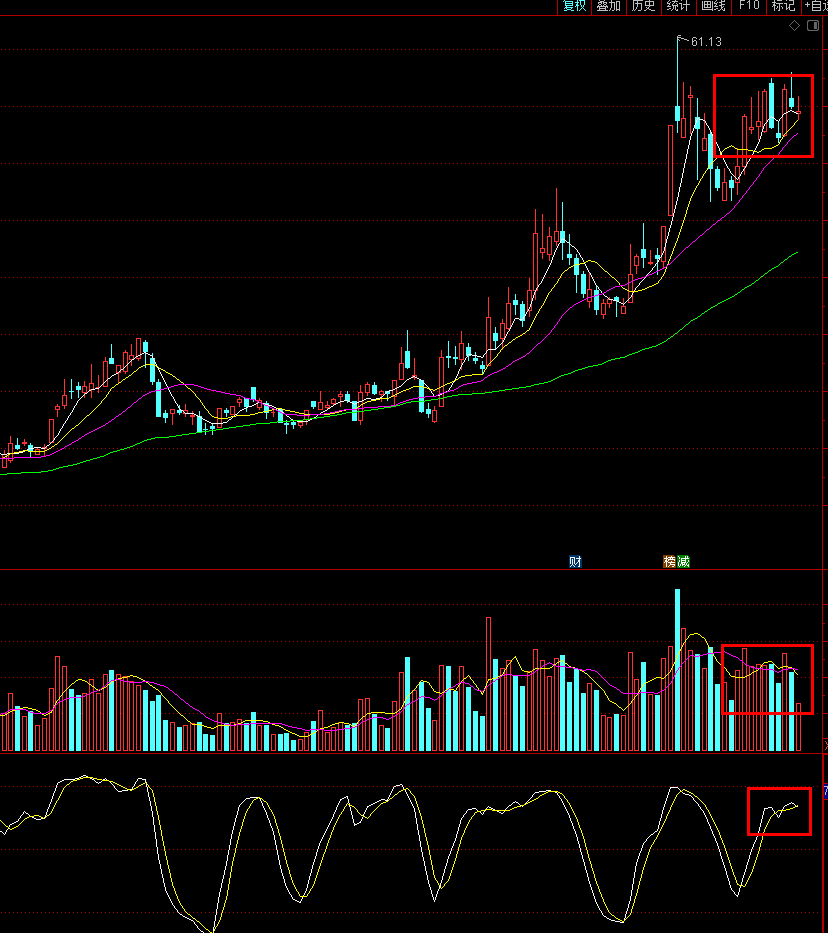Open the 复权 adjustment menu

(x=574, y=7)
